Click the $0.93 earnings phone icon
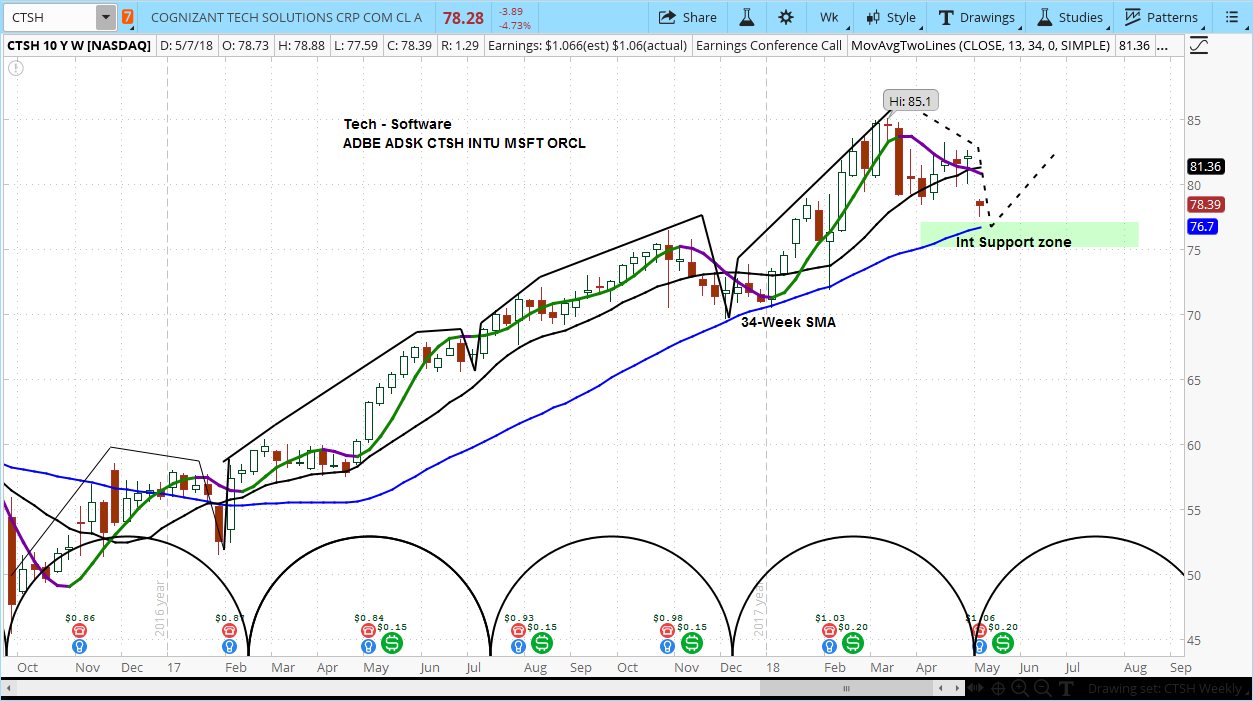Viewport: 1253px width, 701px height. (519, 631)
